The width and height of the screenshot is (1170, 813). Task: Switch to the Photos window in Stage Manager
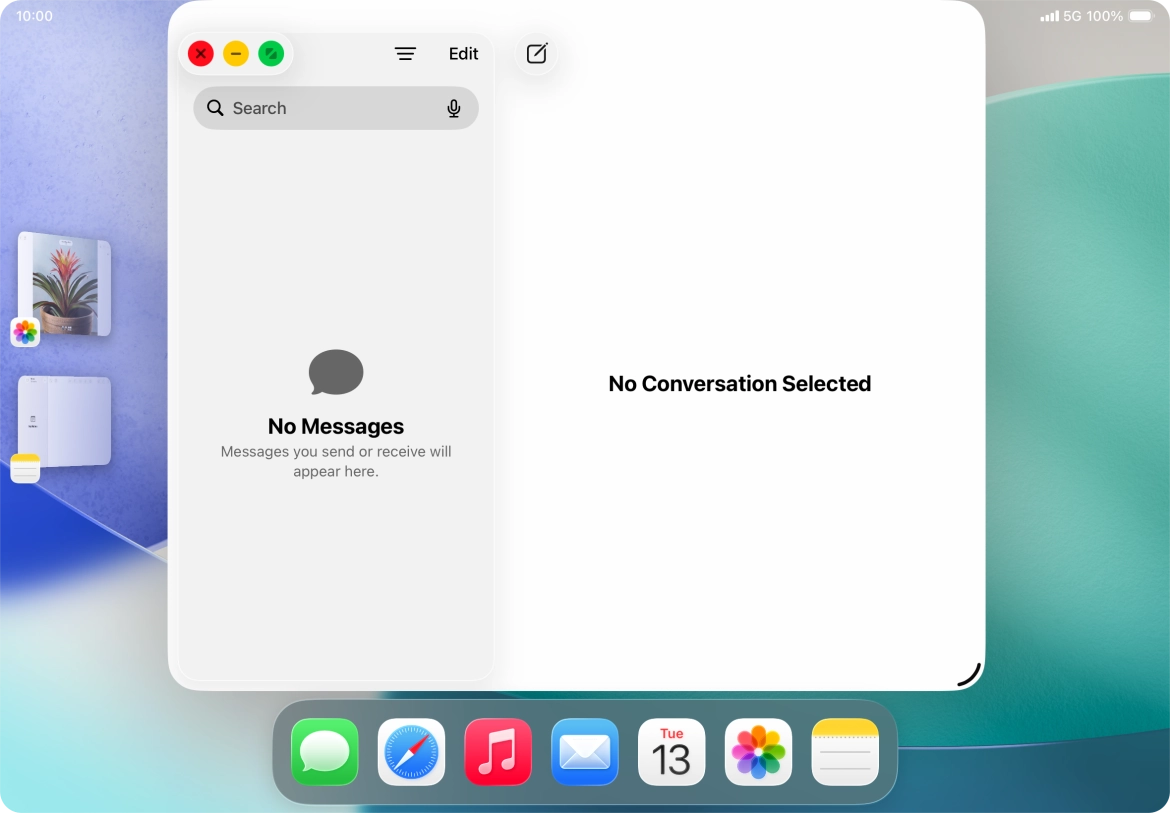pyautogui.click(x=62, y=285)
